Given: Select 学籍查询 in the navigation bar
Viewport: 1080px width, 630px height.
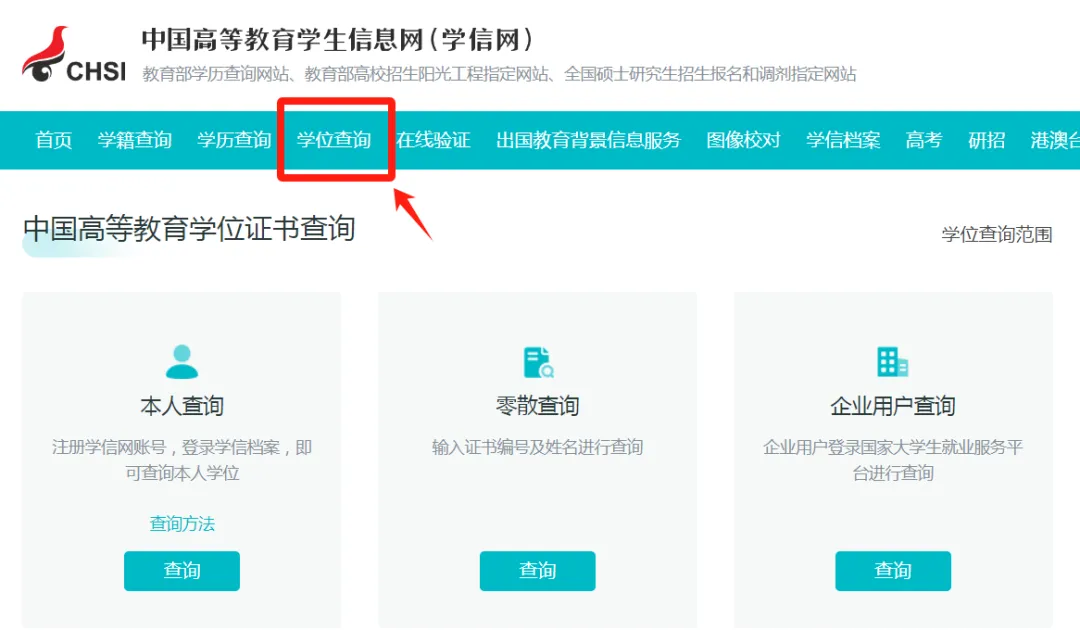Looking at the screenshot, I should [x=135, y=140].
